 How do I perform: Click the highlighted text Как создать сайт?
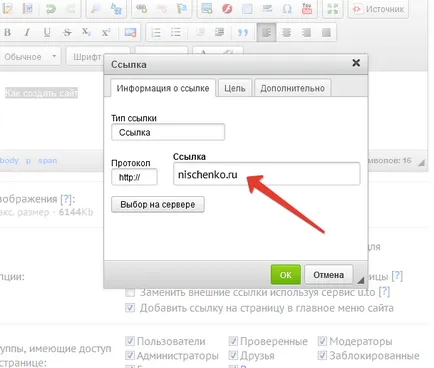(41, 93)
